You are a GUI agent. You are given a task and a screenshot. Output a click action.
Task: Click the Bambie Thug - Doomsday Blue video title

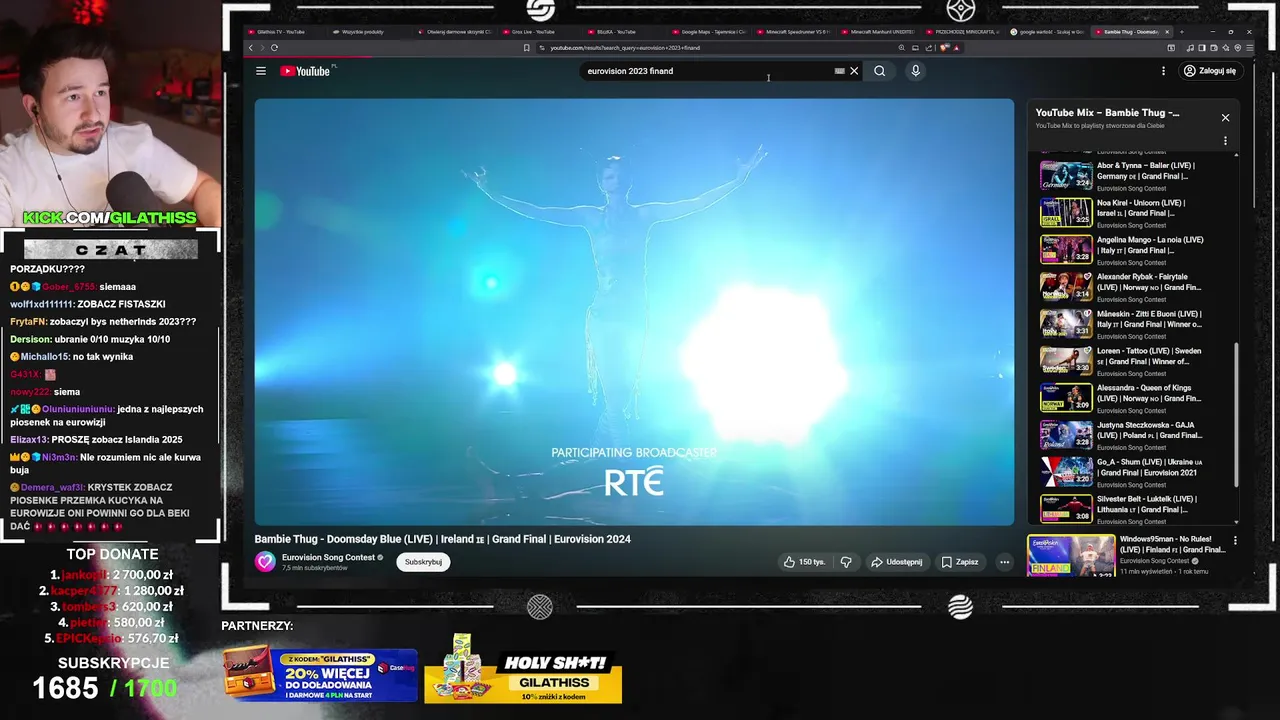coord(442,539)
